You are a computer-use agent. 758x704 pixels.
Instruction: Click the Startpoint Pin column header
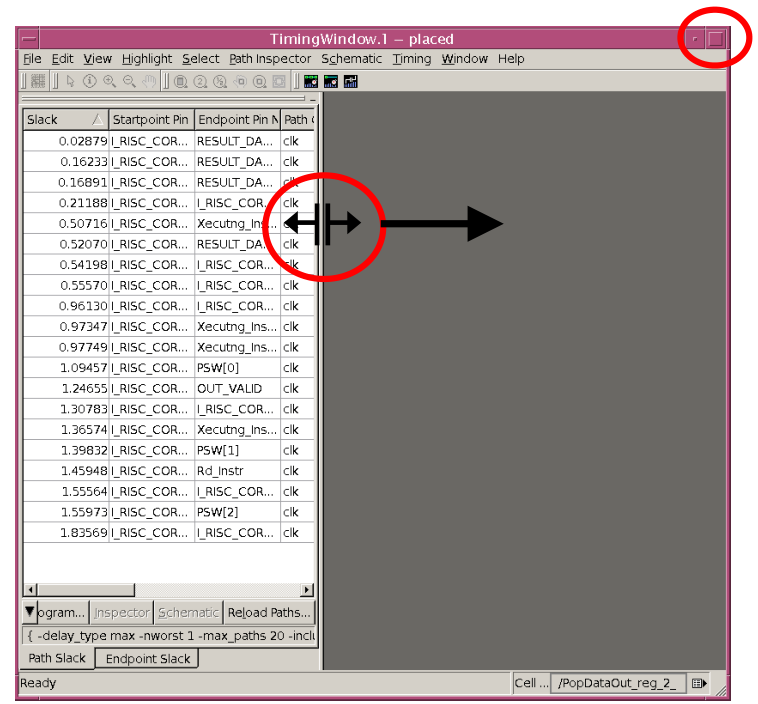pos(151,119)
